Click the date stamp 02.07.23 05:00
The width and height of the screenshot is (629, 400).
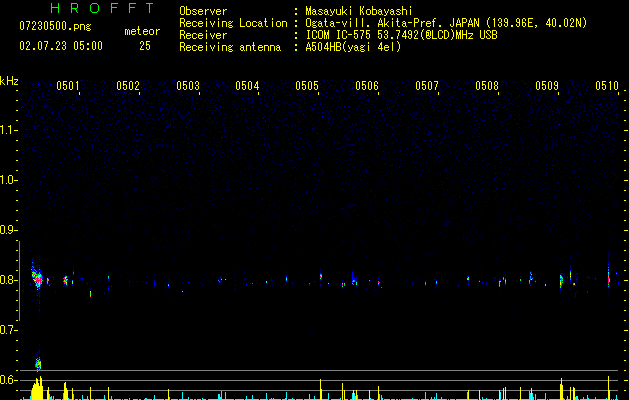[x=61, y=46]
